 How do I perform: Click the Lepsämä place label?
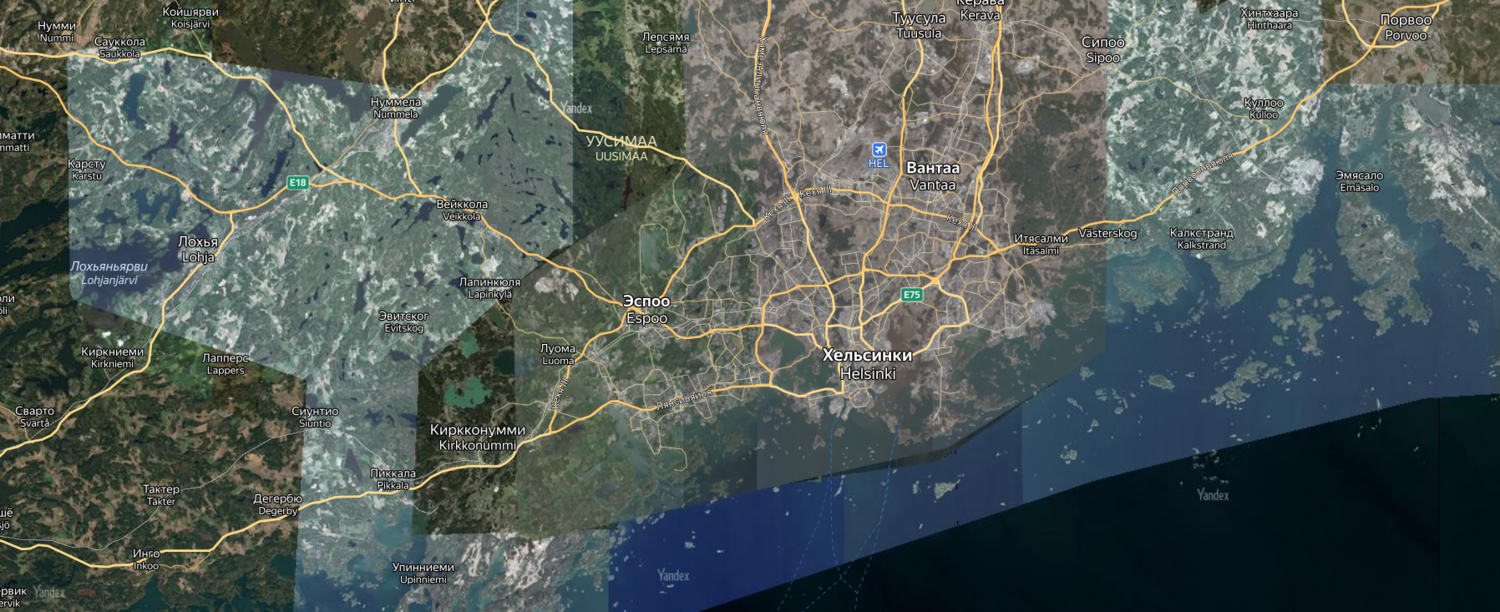664,42
